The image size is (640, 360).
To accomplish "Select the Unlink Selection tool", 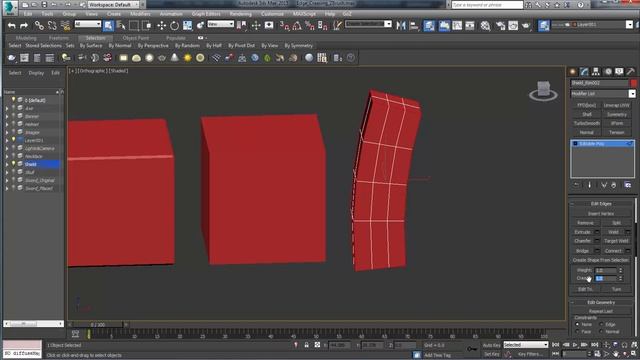I will (52, 26).
